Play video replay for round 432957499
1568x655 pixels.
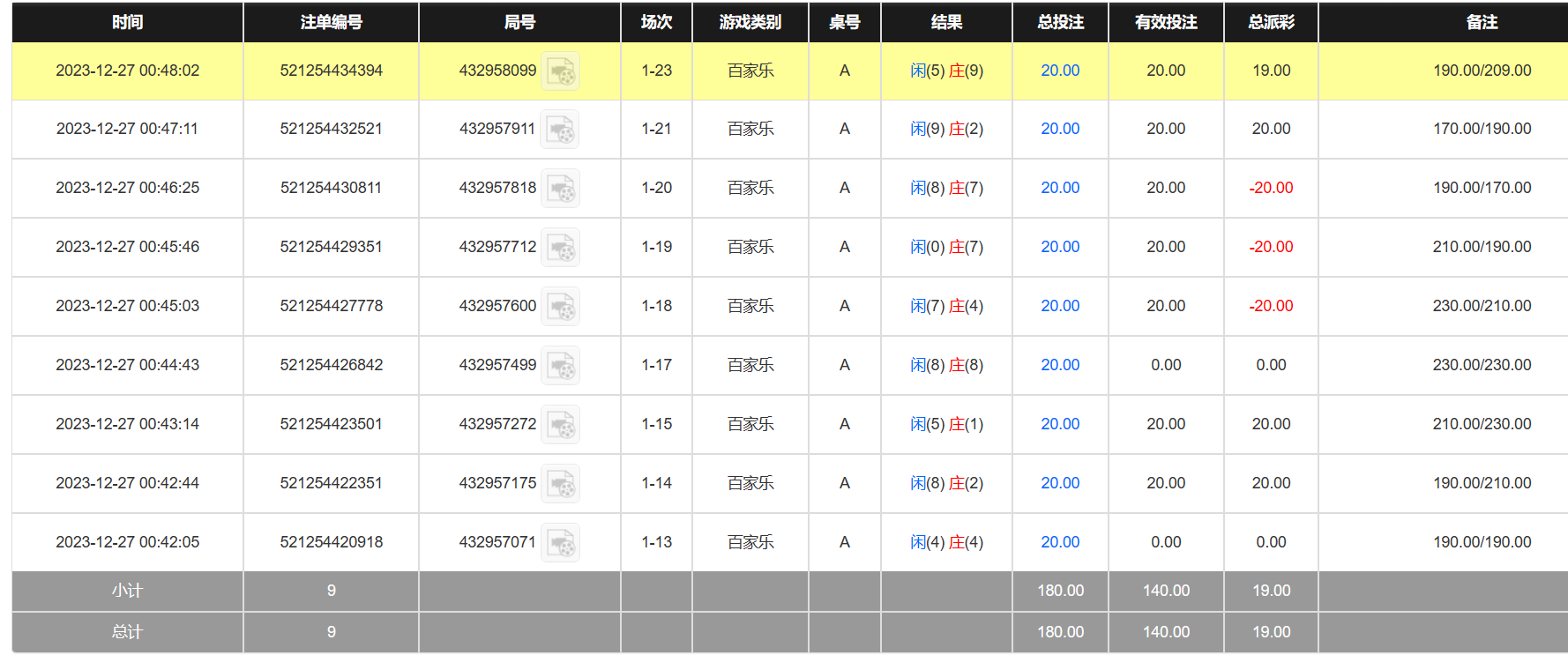pos(560,366)
